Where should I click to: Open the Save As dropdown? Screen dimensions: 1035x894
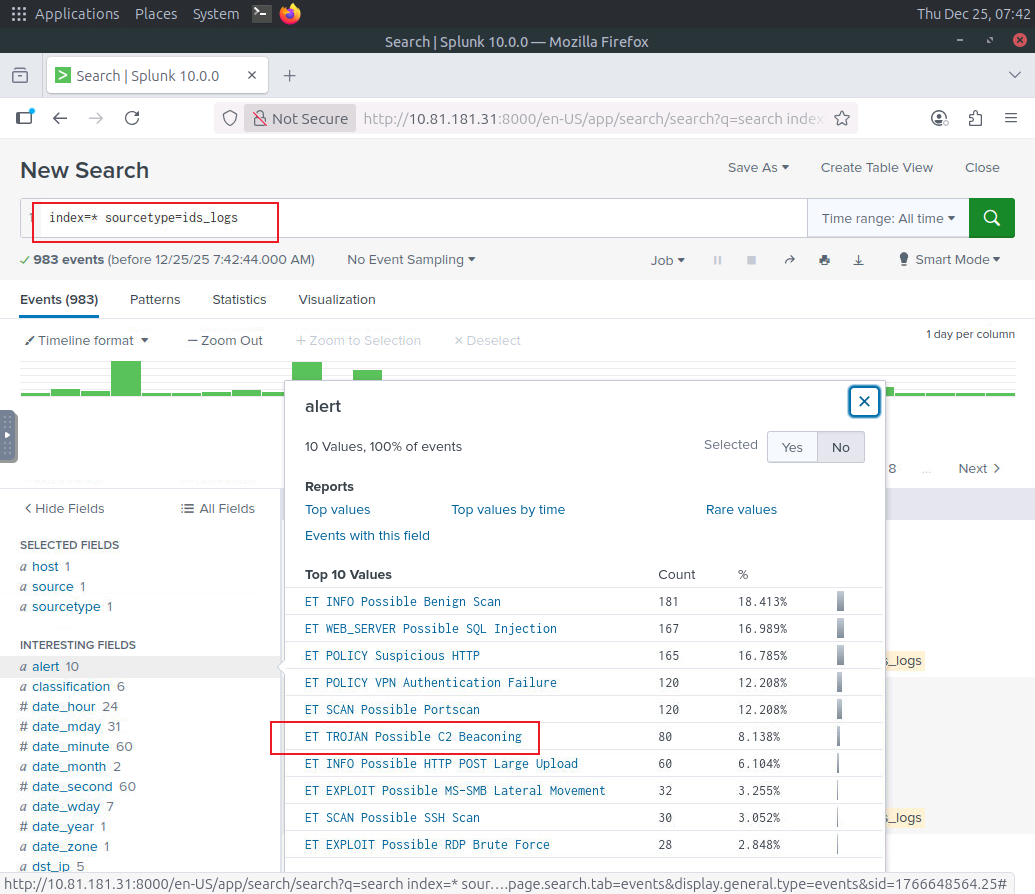pos(758,168)
